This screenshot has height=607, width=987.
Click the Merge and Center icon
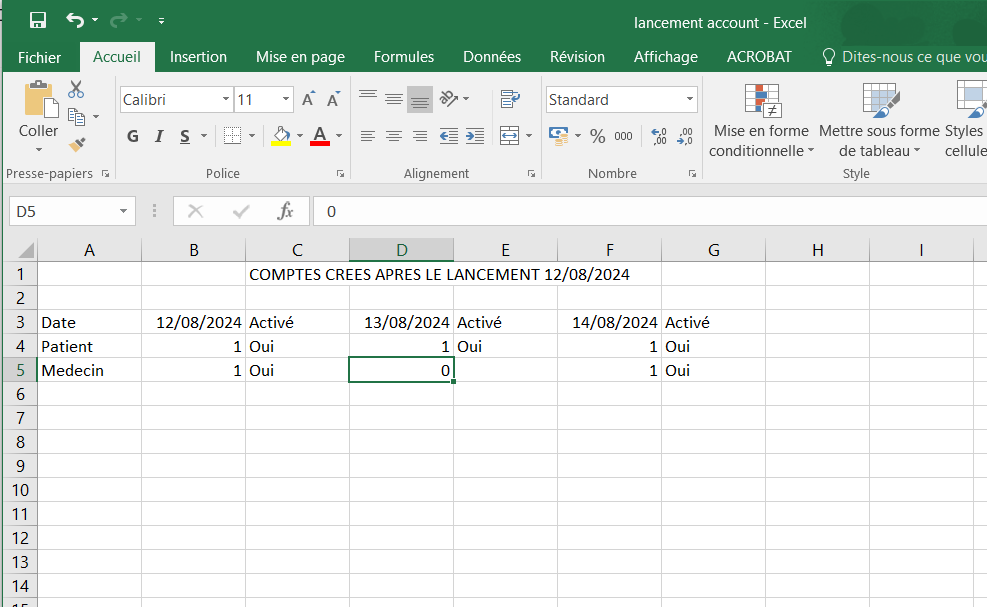(x=510, y=136)
